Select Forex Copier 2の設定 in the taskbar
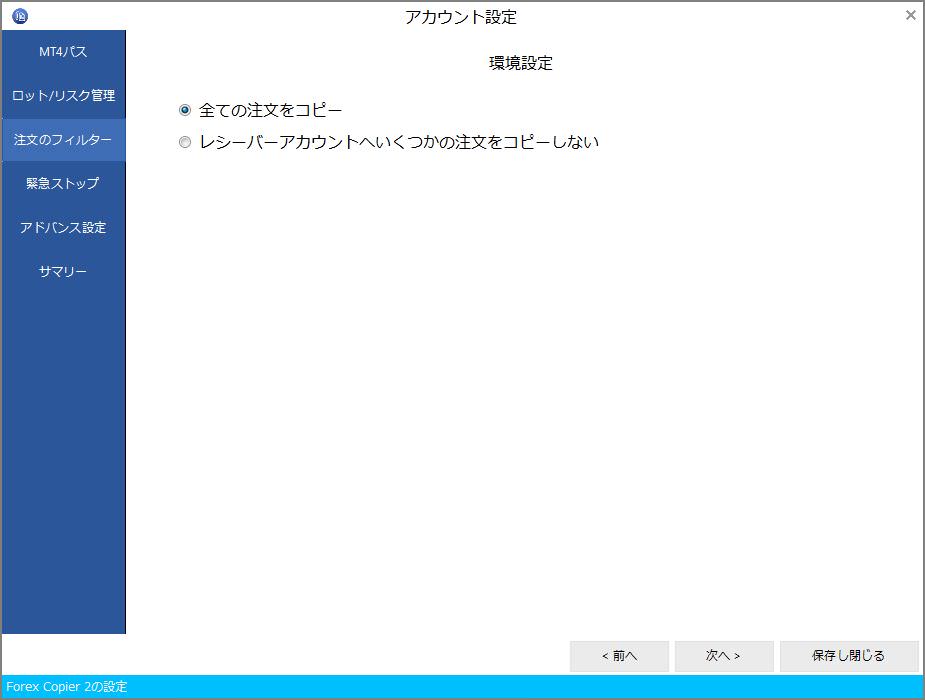The height and width of the screenshot is (700, 925). [x=63, y=687]
